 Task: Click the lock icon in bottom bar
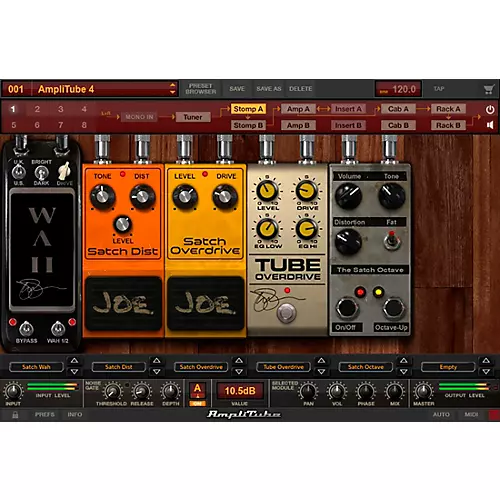15,415
